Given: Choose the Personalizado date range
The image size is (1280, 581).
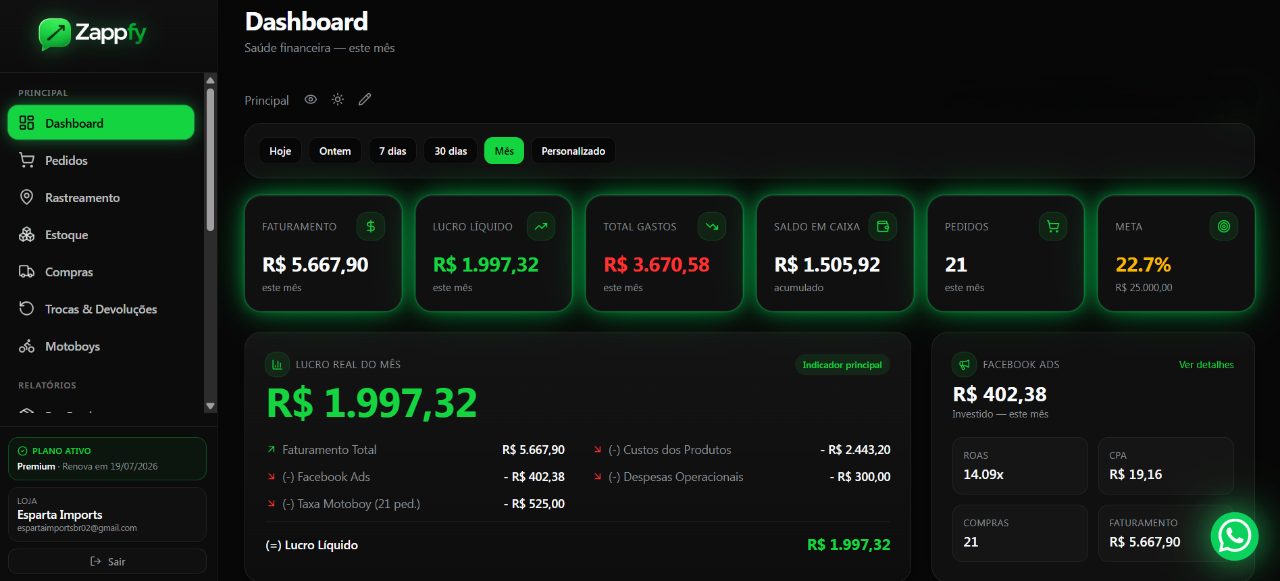Looking at the screenshot, I should click(x=573, y=151).
